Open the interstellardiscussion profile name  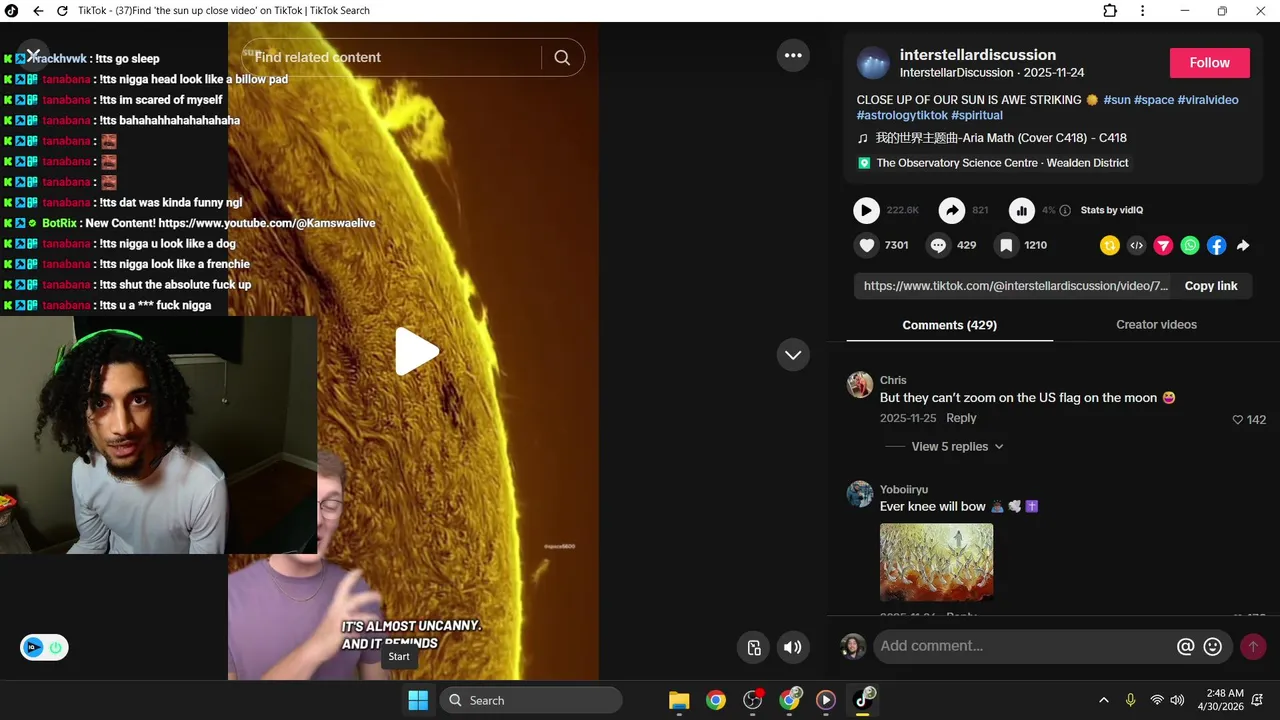pos(977,55)
